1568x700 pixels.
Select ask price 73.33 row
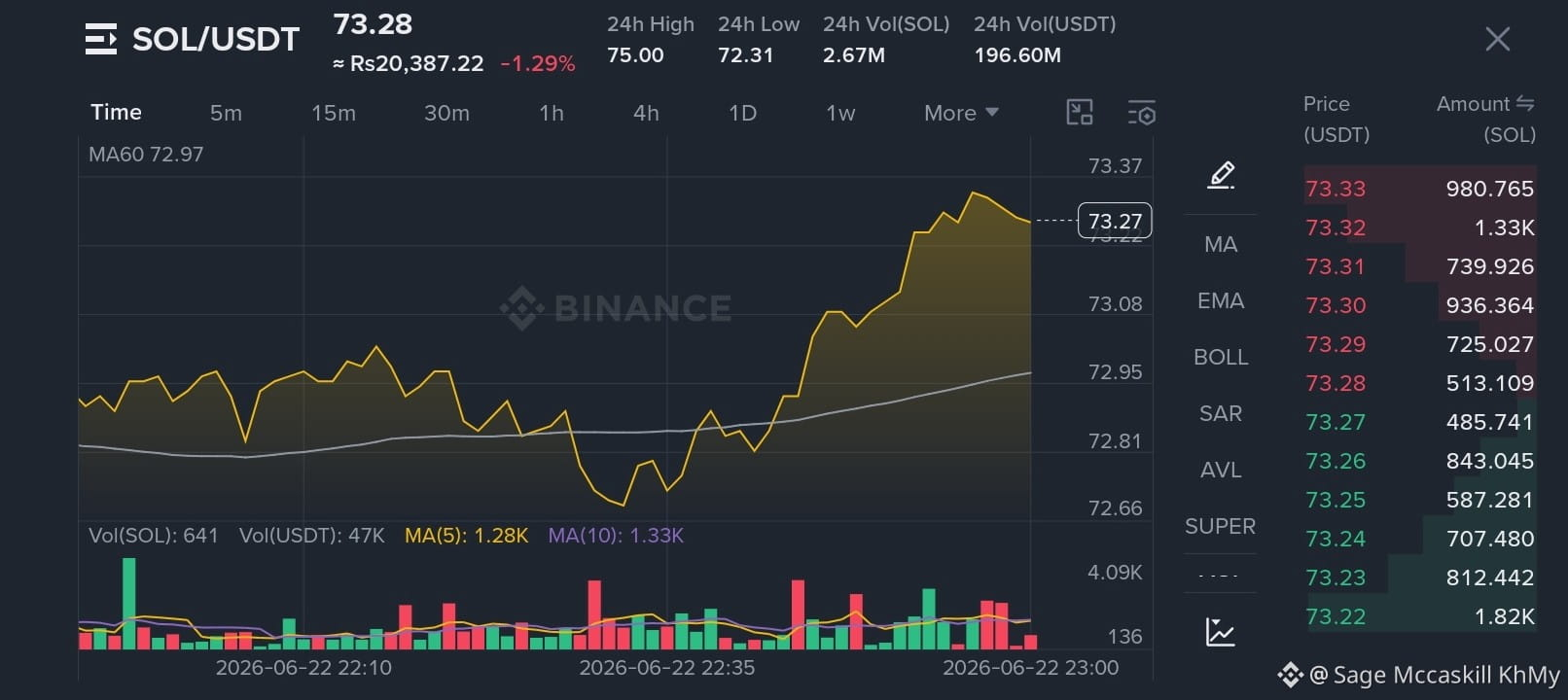(1420, 189)
